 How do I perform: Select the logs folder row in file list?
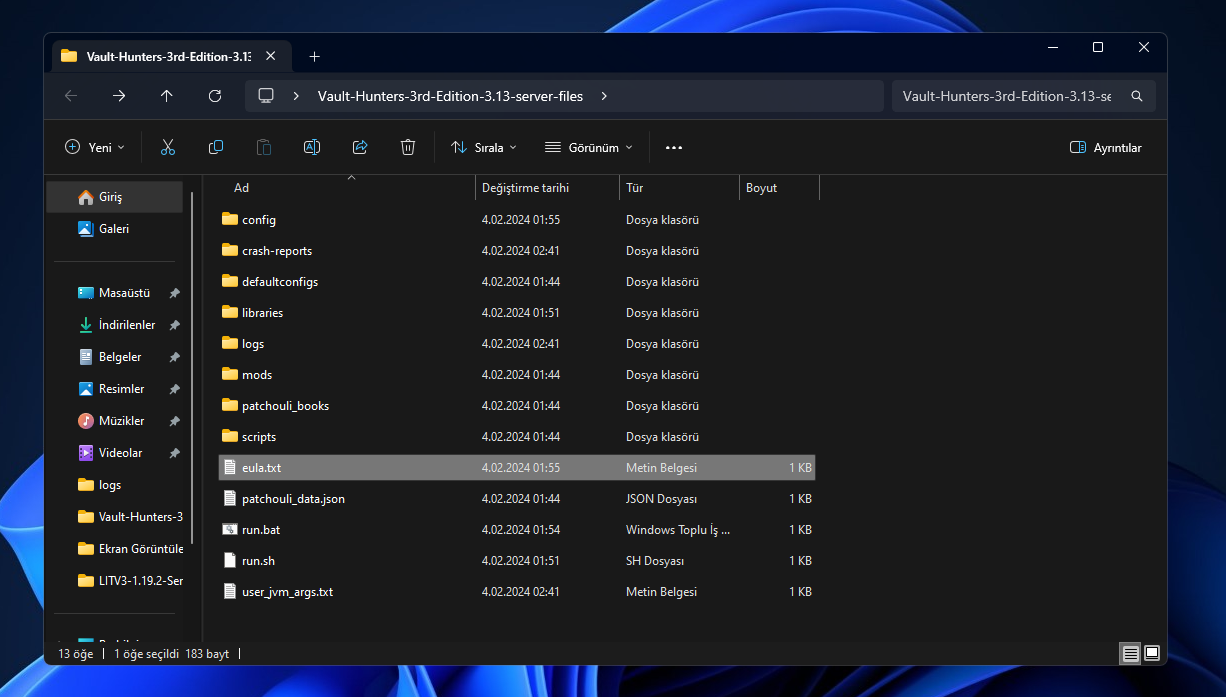click(517, 343)
